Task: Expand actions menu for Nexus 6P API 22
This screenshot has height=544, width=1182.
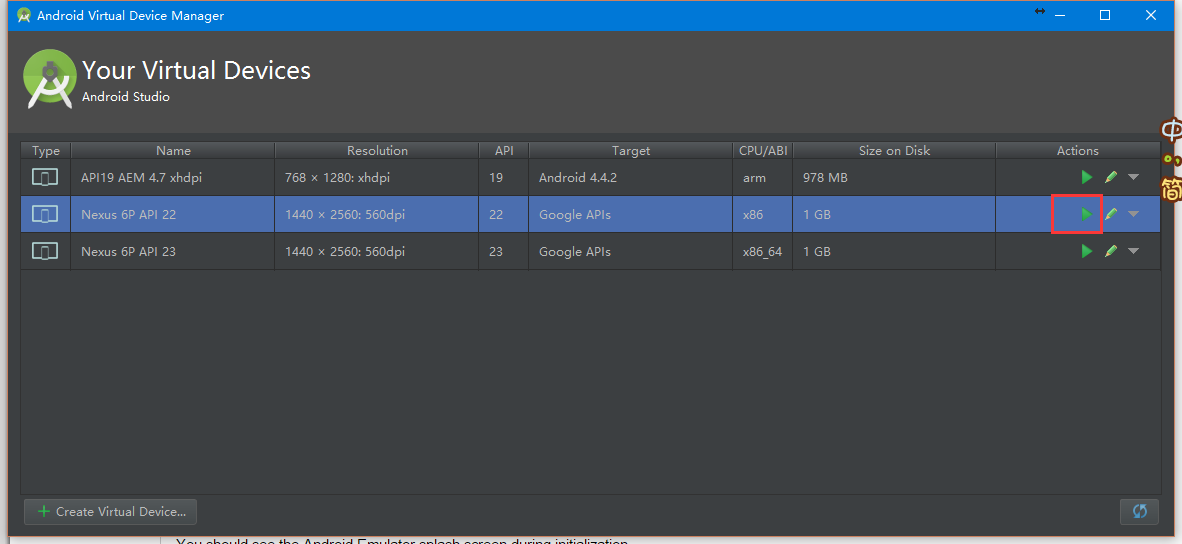Action: click(1133, 214)
